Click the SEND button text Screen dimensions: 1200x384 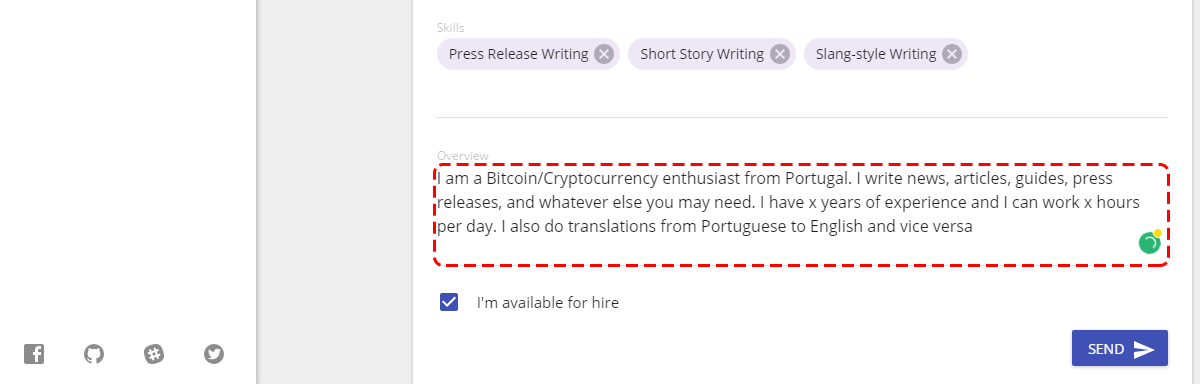1106,349
